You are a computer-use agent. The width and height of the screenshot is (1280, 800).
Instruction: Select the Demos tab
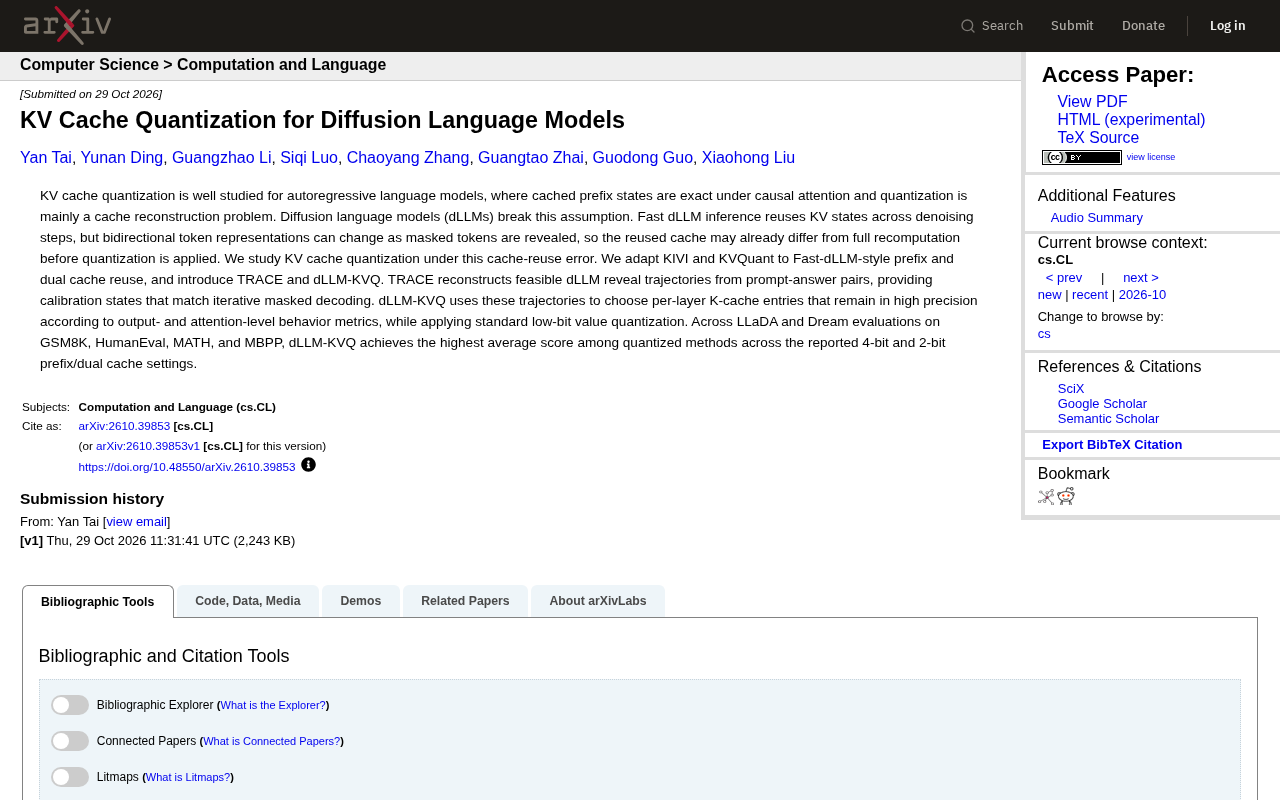coord(361,601)
